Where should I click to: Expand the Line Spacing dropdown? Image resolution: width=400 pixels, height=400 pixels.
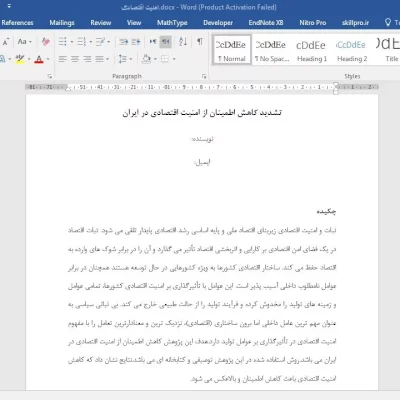click(125, 59)
